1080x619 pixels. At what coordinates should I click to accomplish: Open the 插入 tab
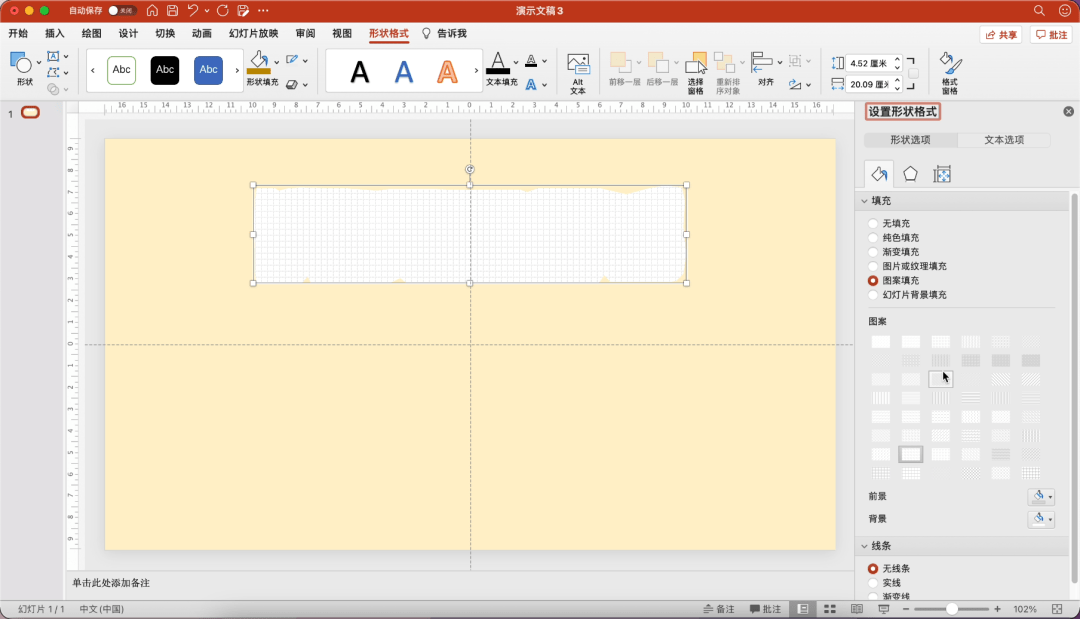54,33
